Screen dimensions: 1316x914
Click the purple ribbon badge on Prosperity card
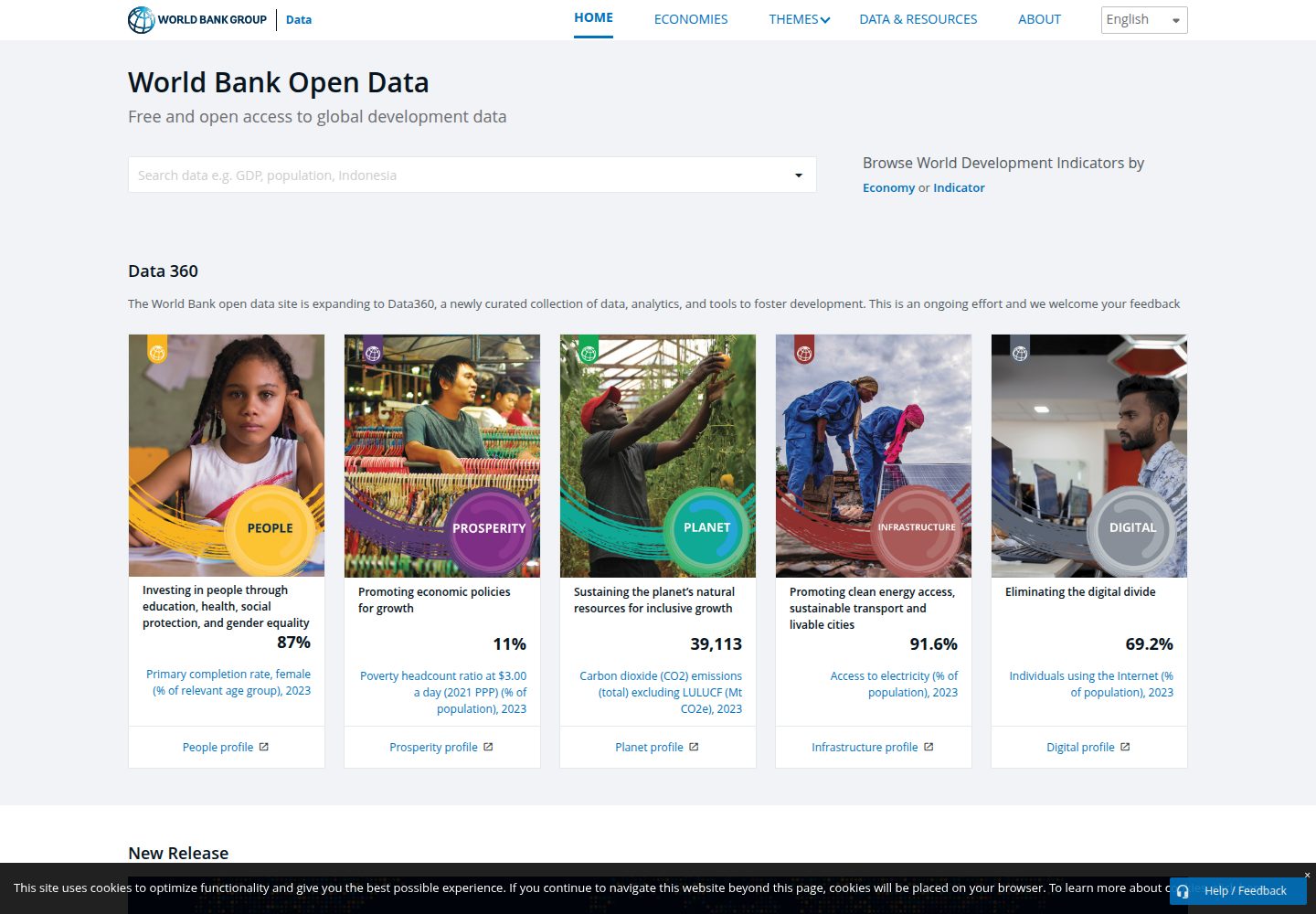pos(373,350)
